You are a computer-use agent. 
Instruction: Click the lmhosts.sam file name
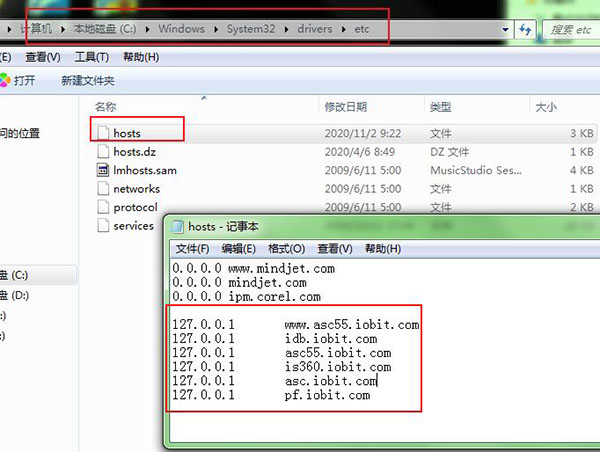point(145,170)
